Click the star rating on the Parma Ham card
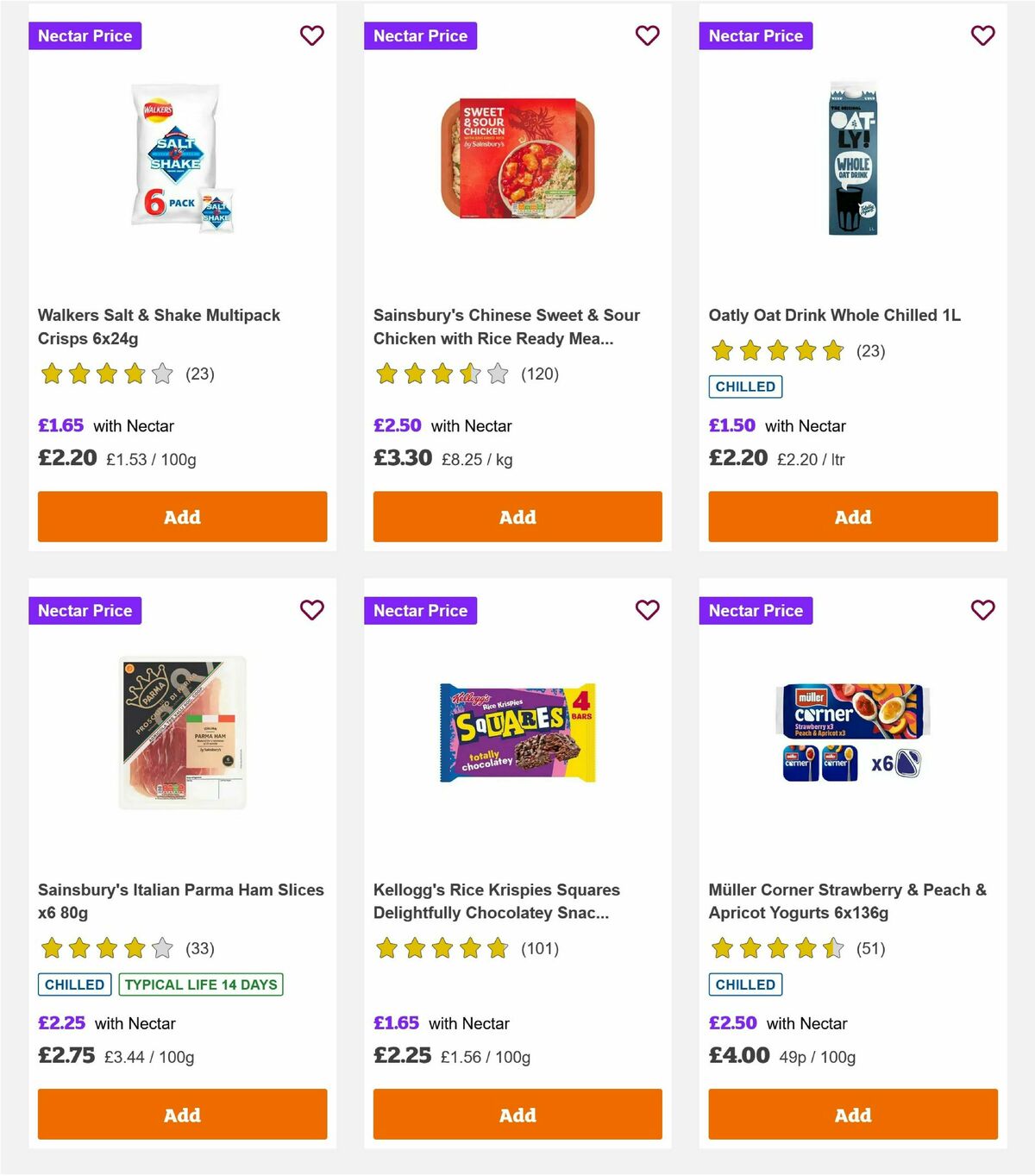Screen dimensions: 1035x1176 pos(105,948)
